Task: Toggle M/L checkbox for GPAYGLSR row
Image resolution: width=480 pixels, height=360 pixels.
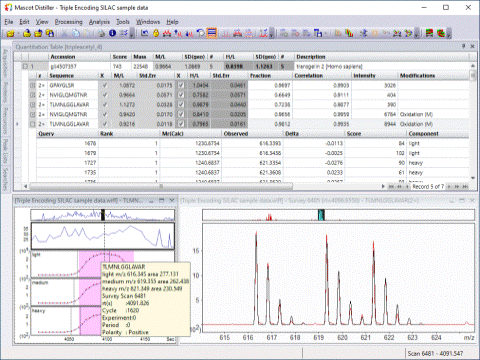Action: 105,85
